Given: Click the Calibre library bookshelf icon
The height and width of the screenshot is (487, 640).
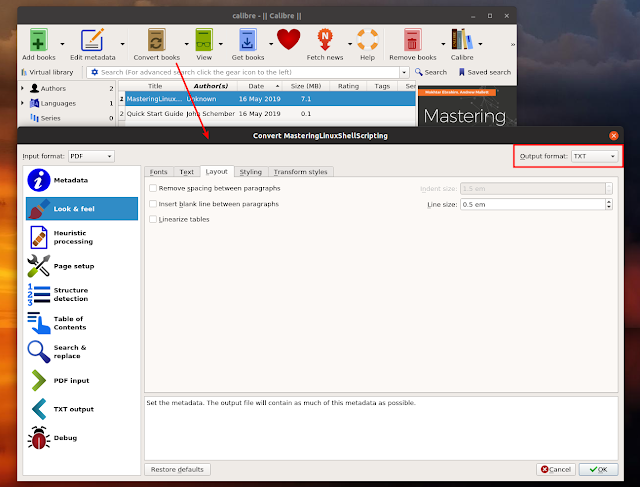Looking at the screenshot, I should point(462,40).
